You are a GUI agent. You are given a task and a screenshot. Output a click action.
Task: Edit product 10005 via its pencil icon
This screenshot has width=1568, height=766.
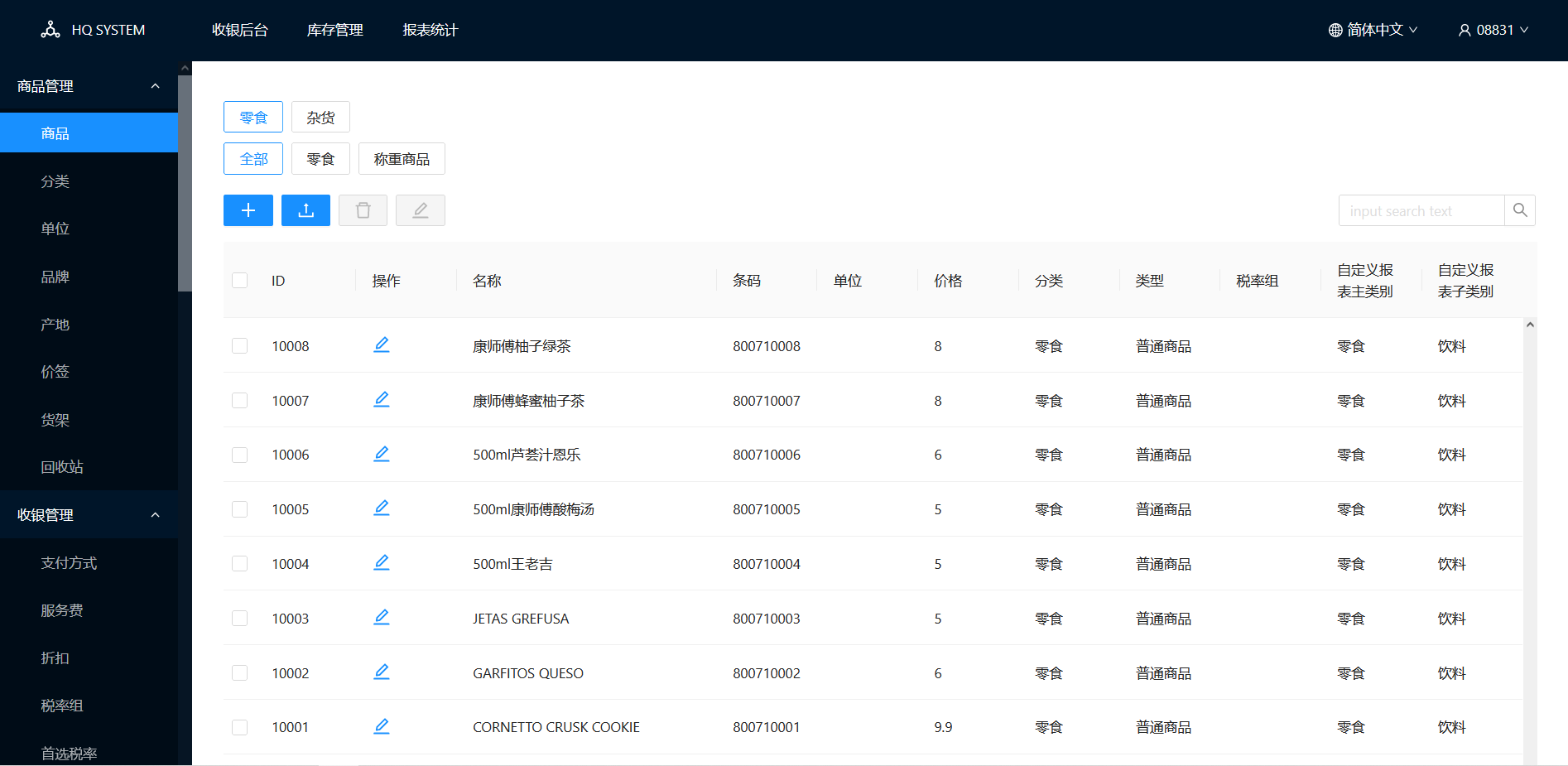click(382, 508)
